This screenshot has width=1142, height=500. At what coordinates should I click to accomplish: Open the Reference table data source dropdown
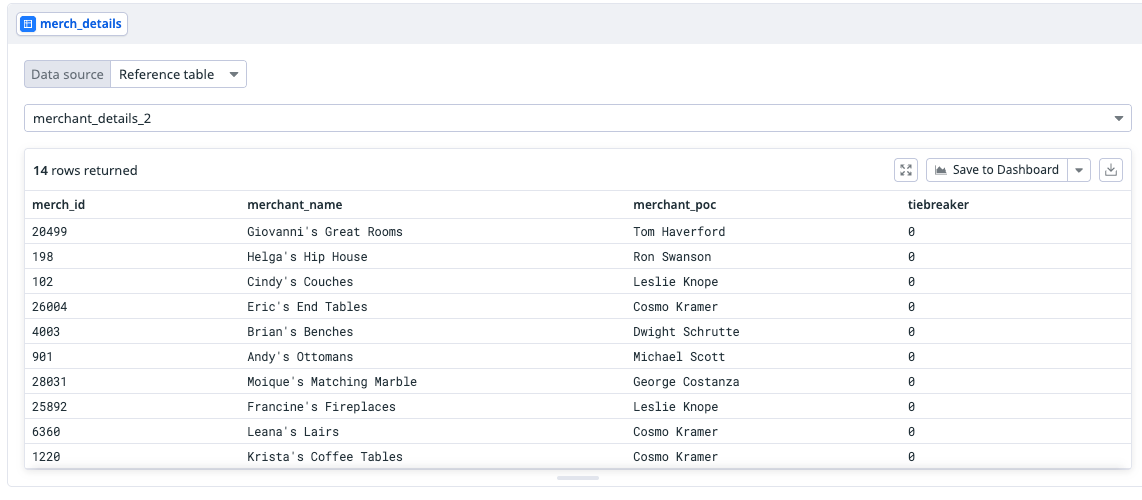click(178, 74)
